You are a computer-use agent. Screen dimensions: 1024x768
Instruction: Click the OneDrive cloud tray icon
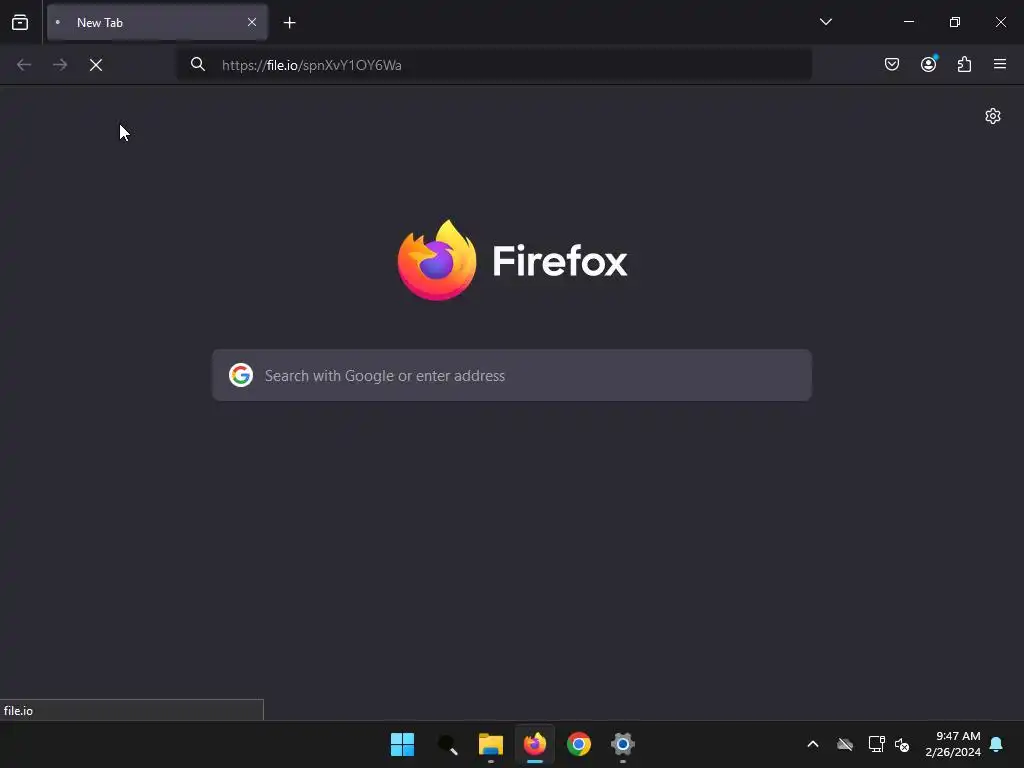pos(845,744)
